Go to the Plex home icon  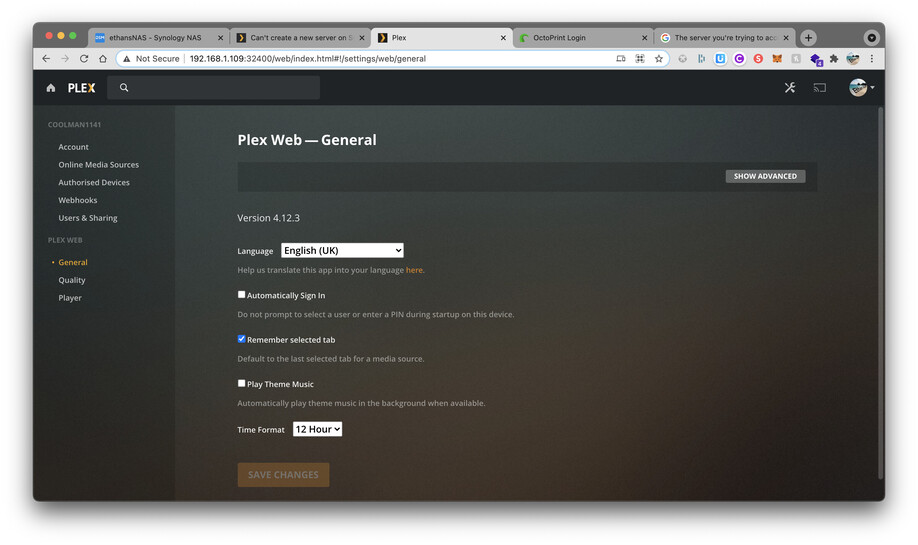51,88
